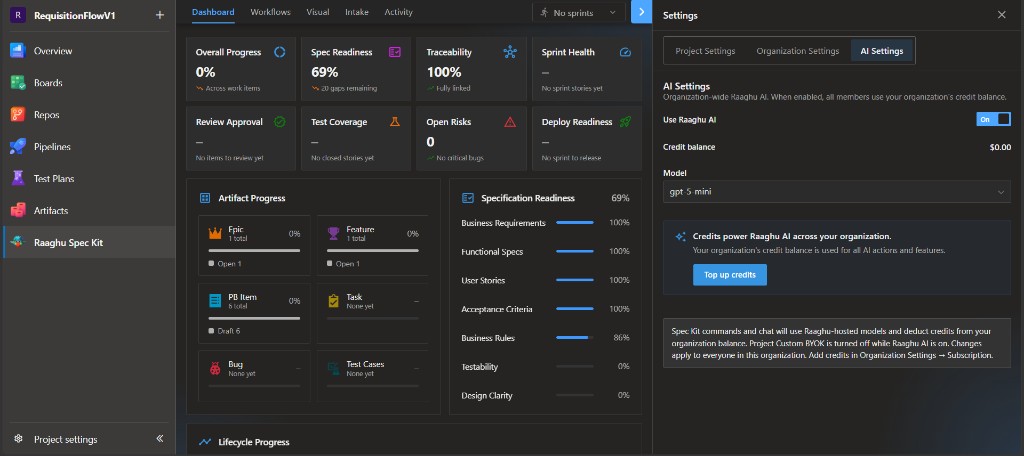
Task: Switch to the Visual tab
Action: [317, 12]
